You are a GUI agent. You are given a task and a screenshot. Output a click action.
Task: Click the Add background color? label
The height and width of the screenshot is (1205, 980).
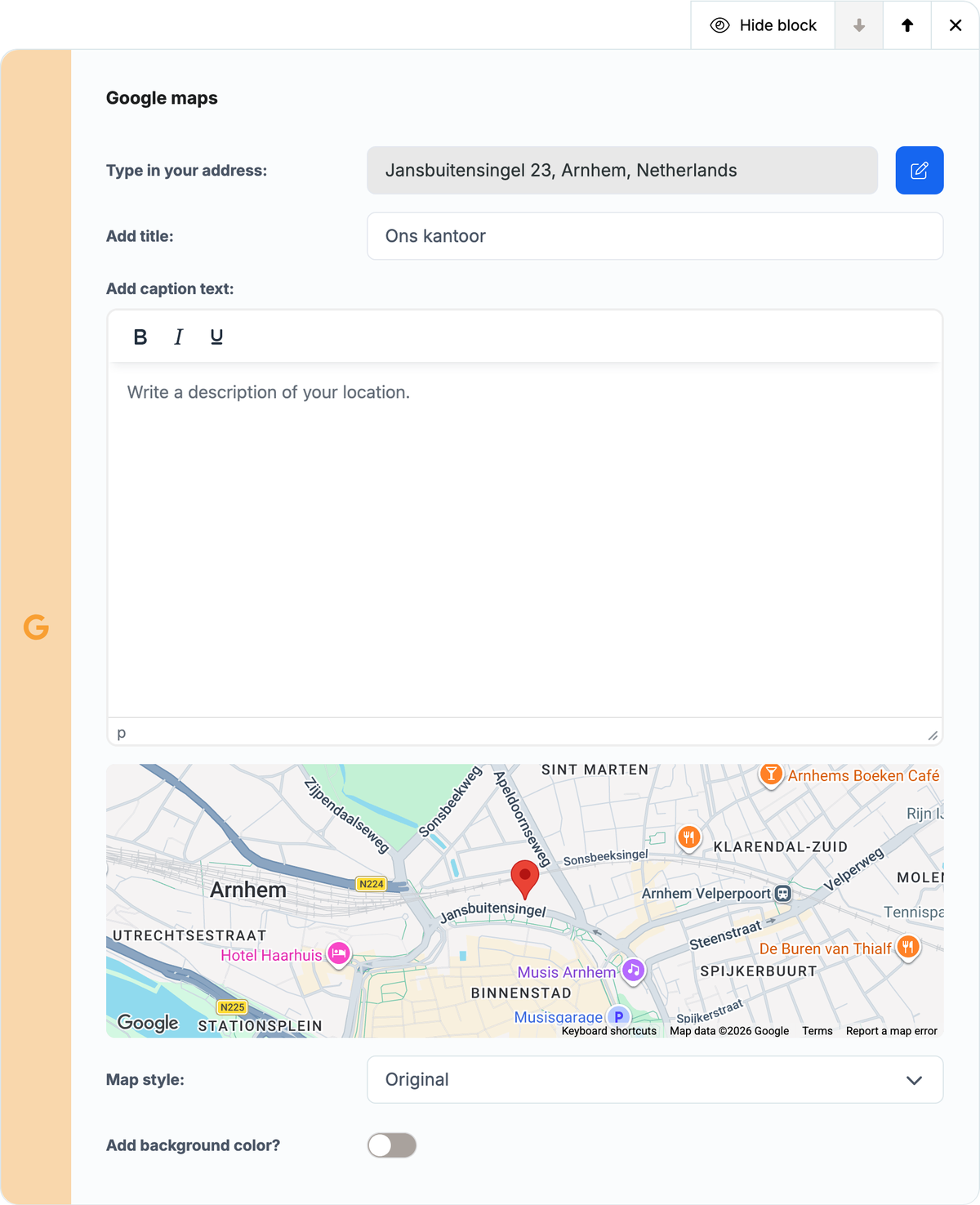[x=193, y=1145]
